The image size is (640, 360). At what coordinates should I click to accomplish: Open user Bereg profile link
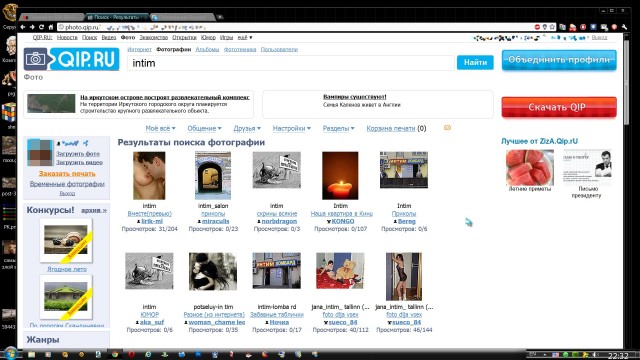click(x=407, y=221)
